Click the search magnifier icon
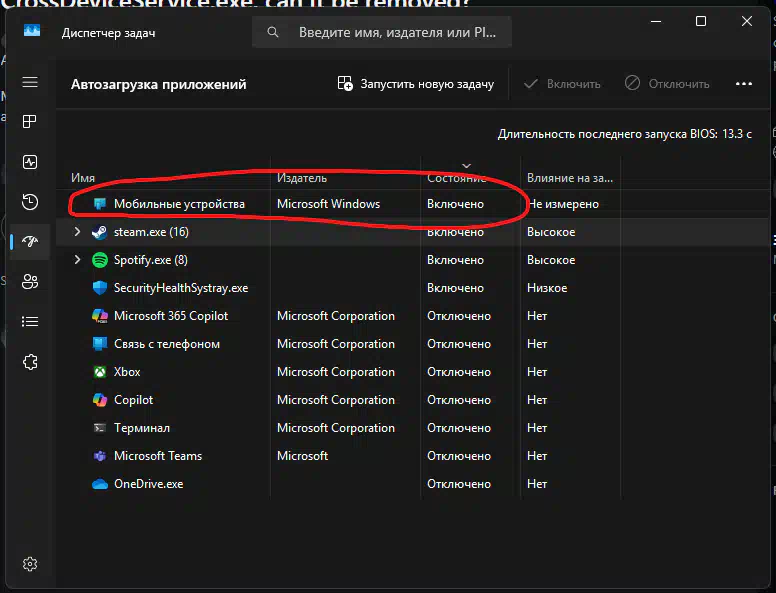Screen dimensions: 776x593 pos(273,32)
